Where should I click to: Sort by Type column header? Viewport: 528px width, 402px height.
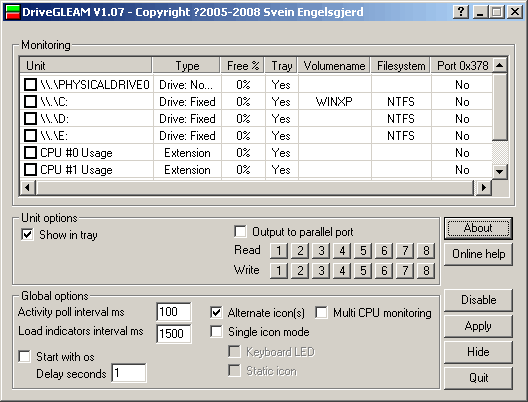(x=187, y=66)
